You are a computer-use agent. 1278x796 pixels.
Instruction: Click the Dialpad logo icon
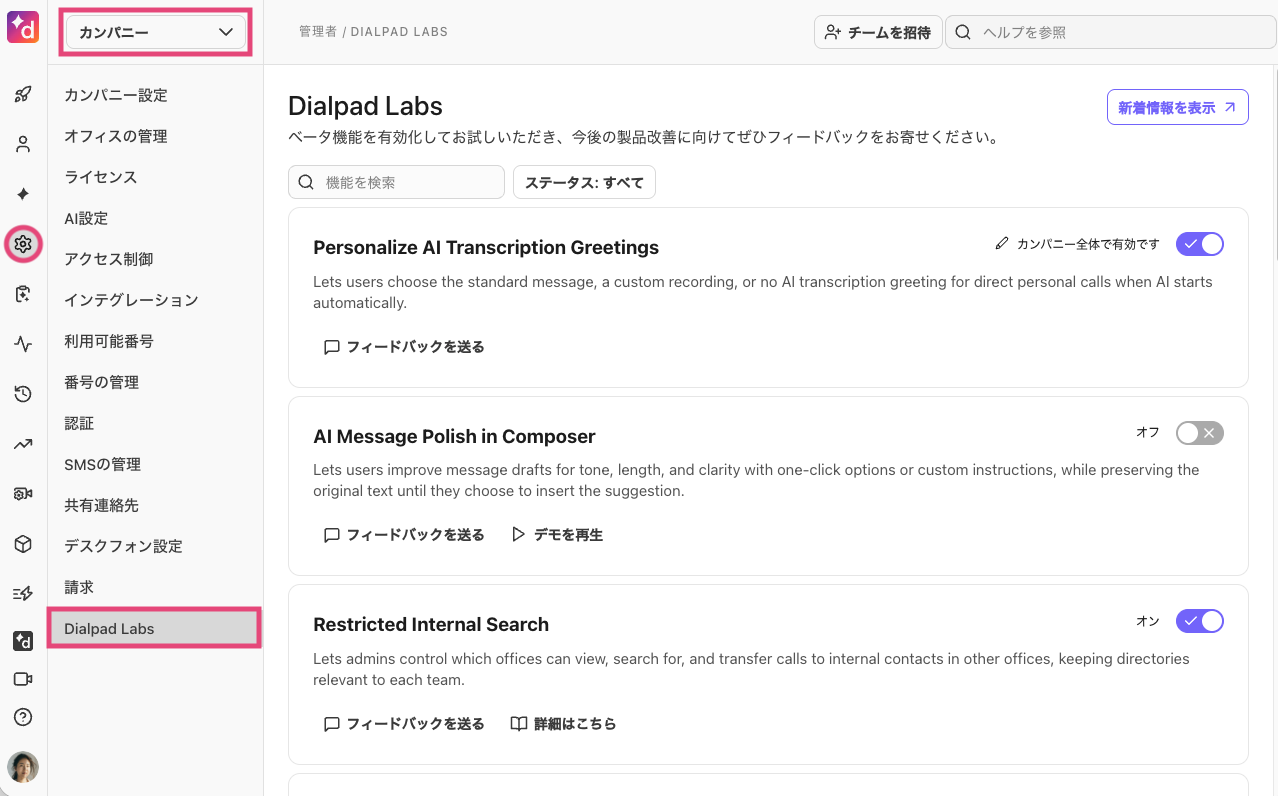23,28
